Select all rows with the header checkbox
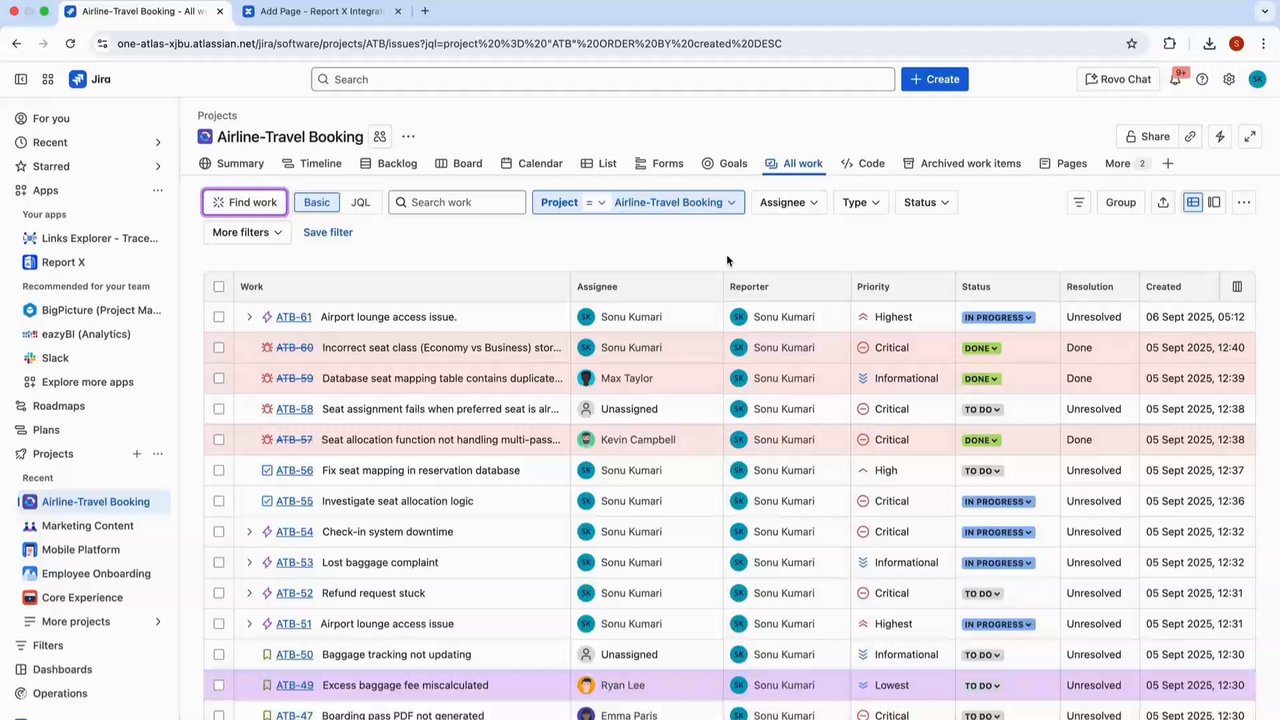Screen dimensions: 1280x720 pyautogui.click(x=219, y=287)
